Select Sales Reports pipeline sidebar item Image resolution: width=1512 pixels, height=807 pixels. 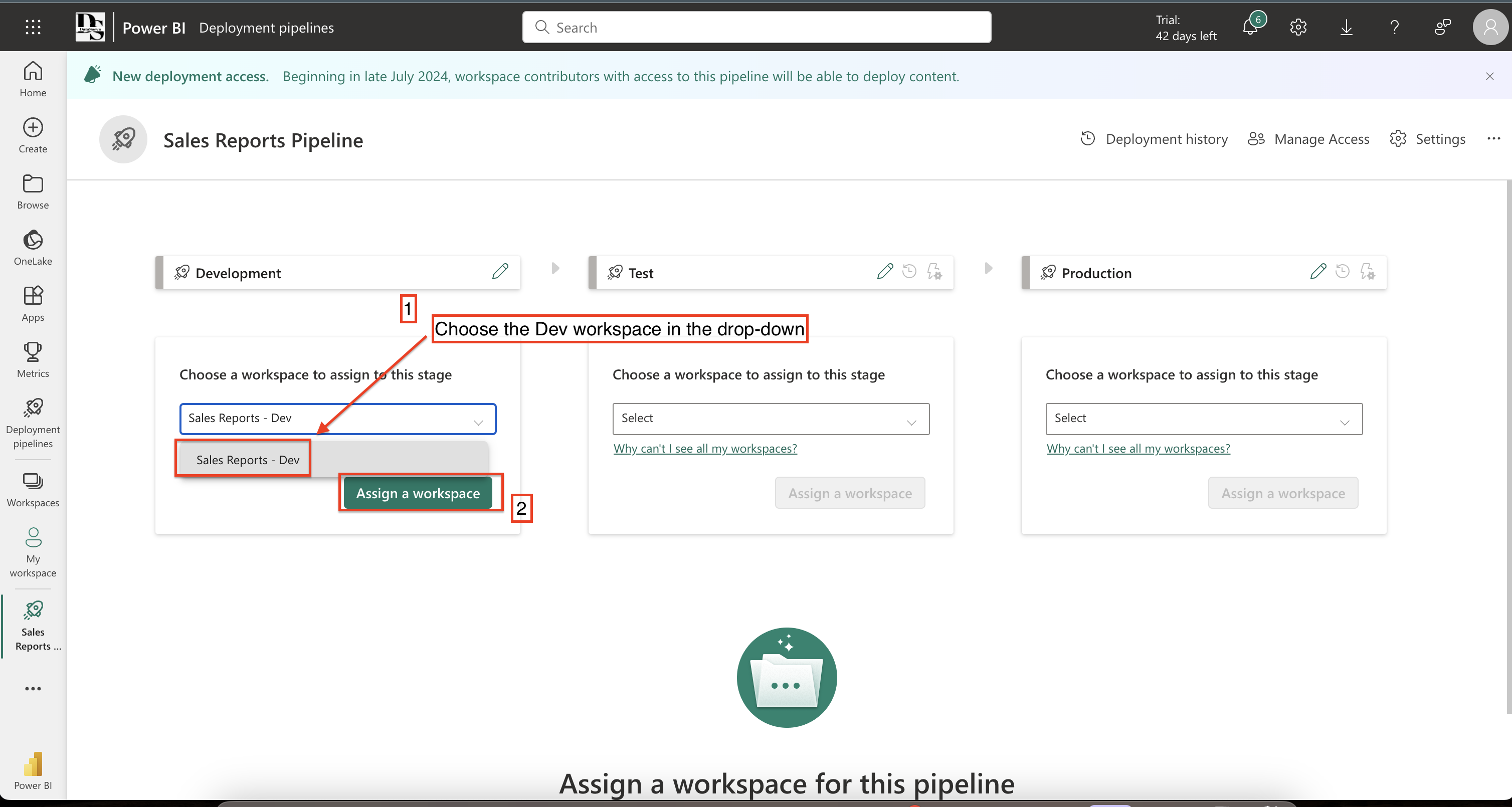pyautogui.click(x=33, y=626)
